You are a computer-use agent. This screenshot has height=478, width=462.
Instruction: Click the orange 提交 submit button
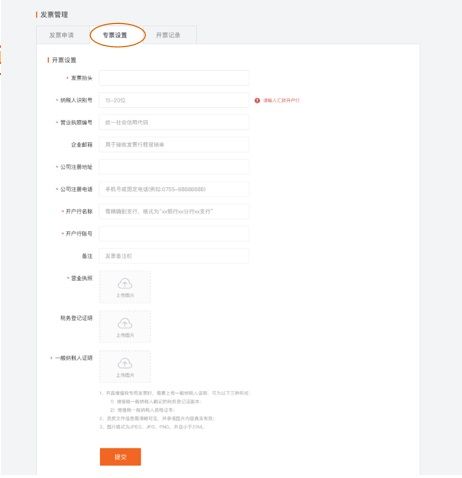coord(120,457)
